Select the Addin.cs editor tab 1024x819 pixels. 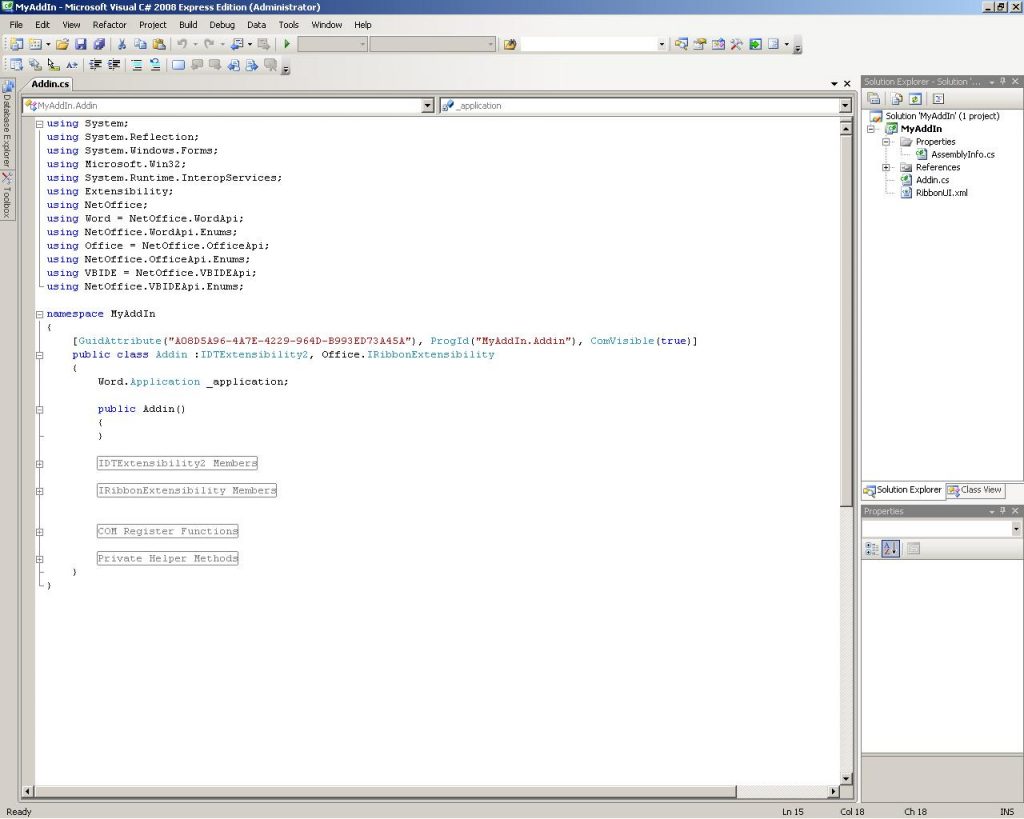[50, 84]
